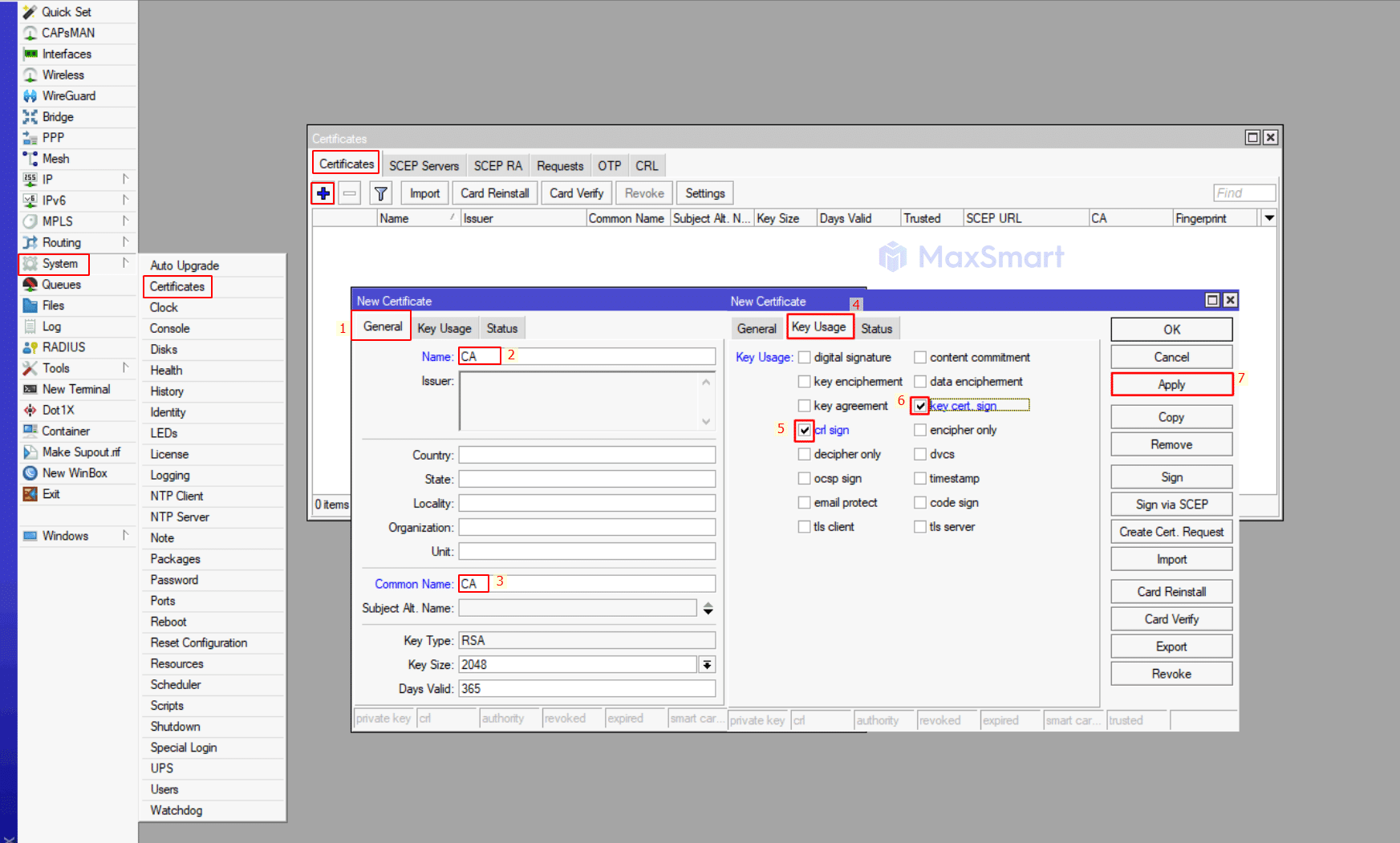Click the Container icon

coord(30,431)
